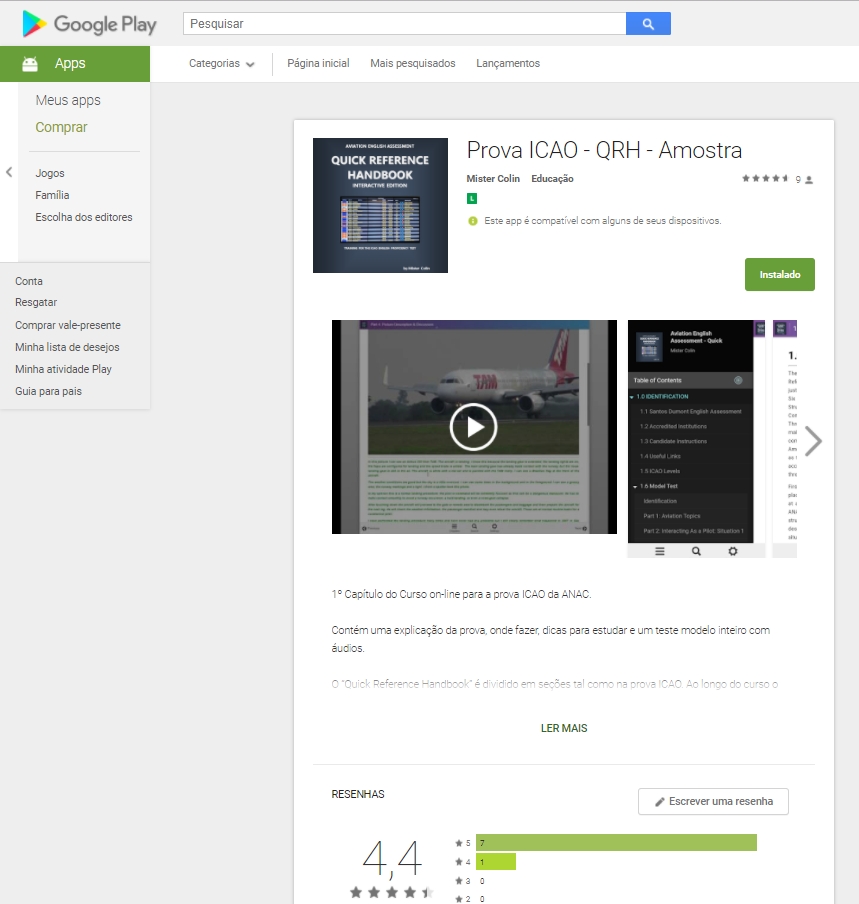This screenshot has height=904, width=859.
Task: Click the compatibility info icon
Action: (x=473, y=221)
